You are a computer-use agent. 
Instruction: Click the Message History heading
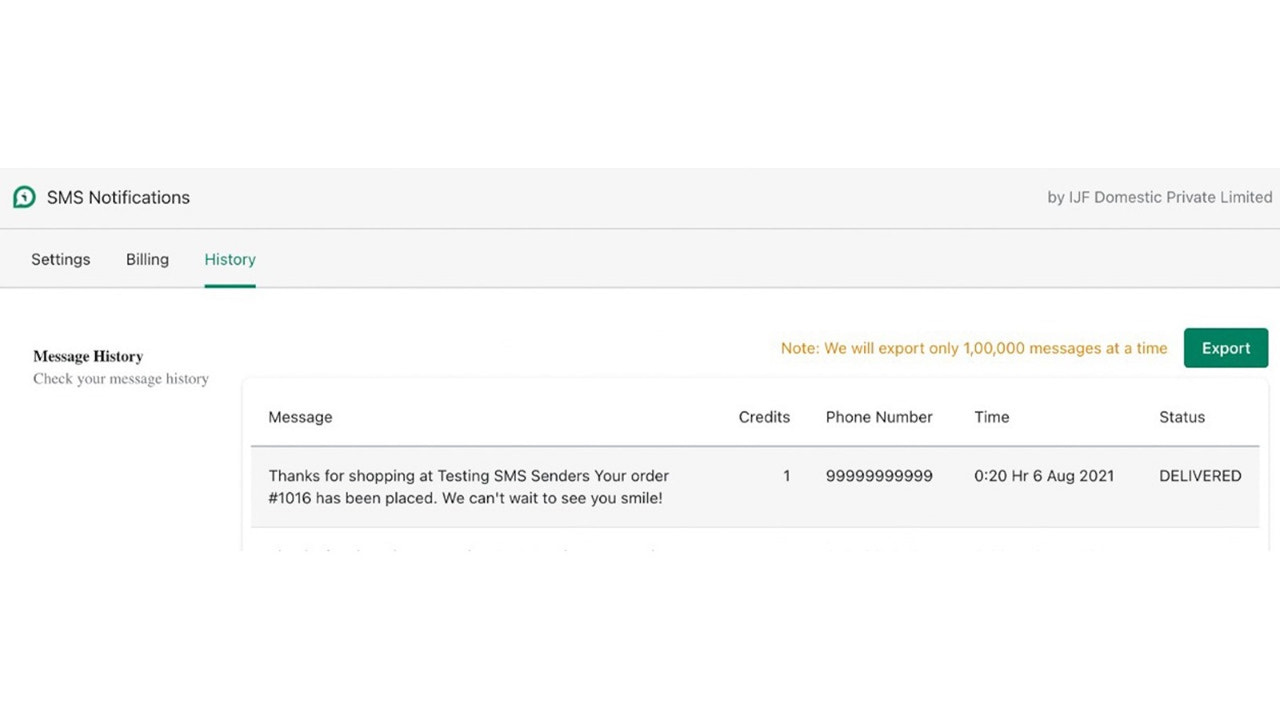pos(88,355)
